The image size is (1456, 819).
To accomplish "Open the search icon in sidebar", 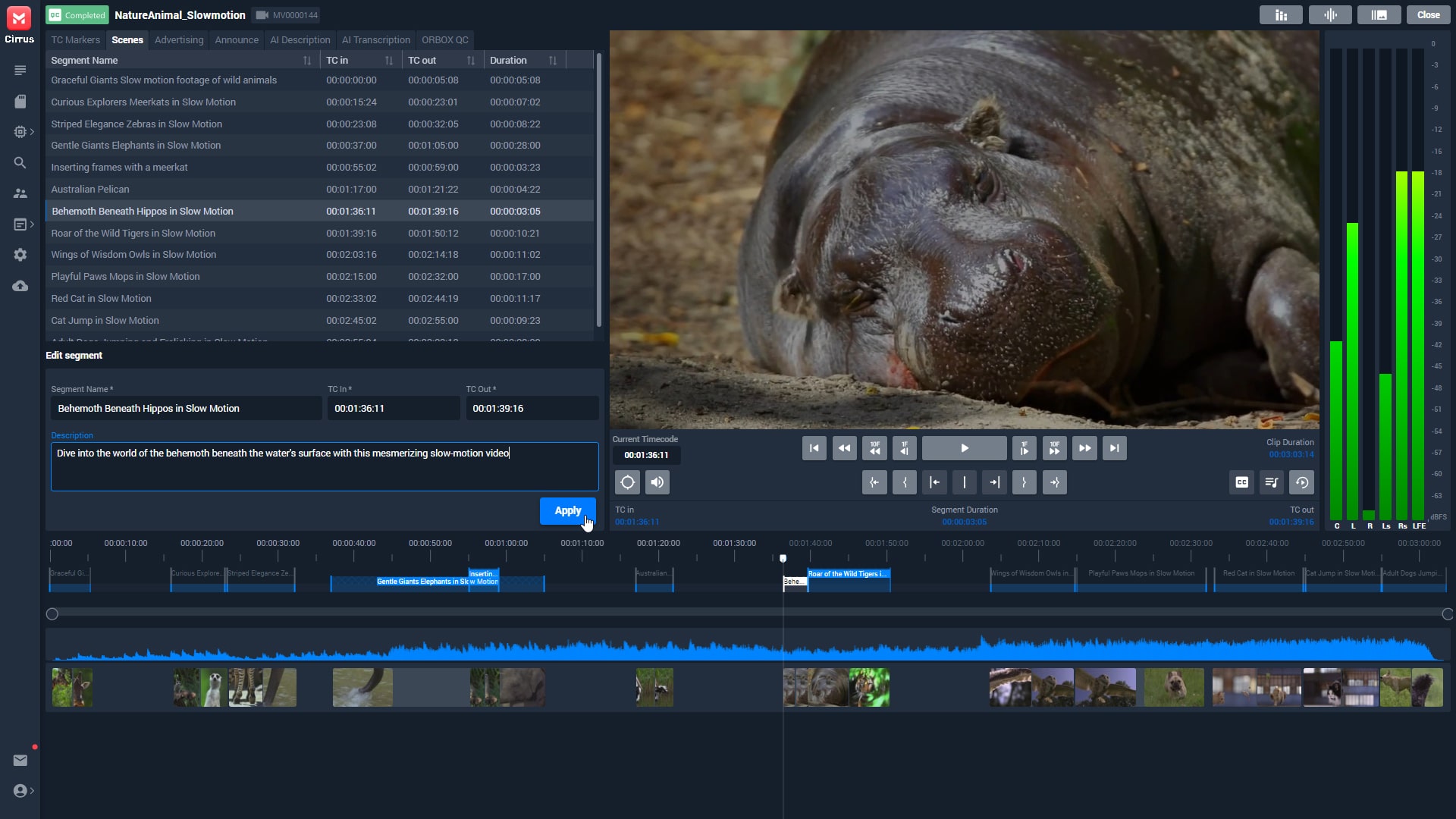I will 20,163.
